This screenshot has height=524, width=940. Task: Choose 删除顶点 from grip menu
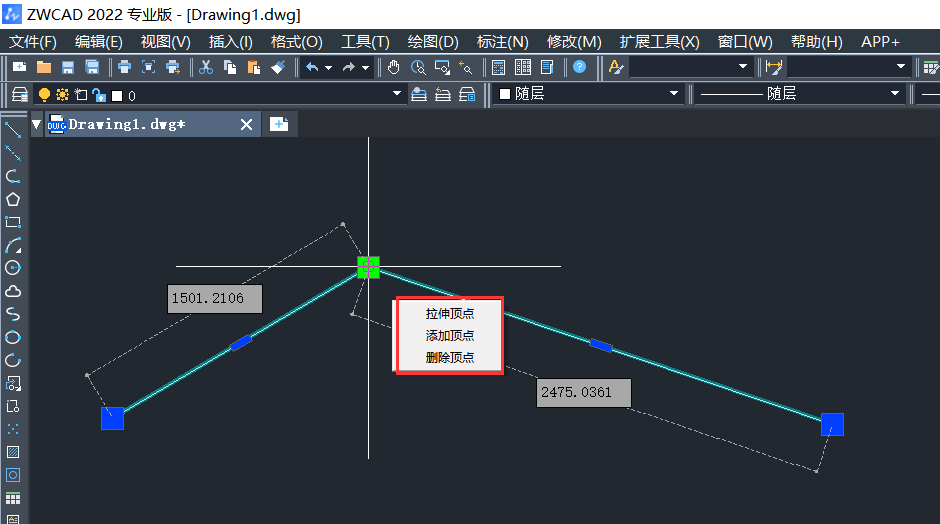pos(450,358)
